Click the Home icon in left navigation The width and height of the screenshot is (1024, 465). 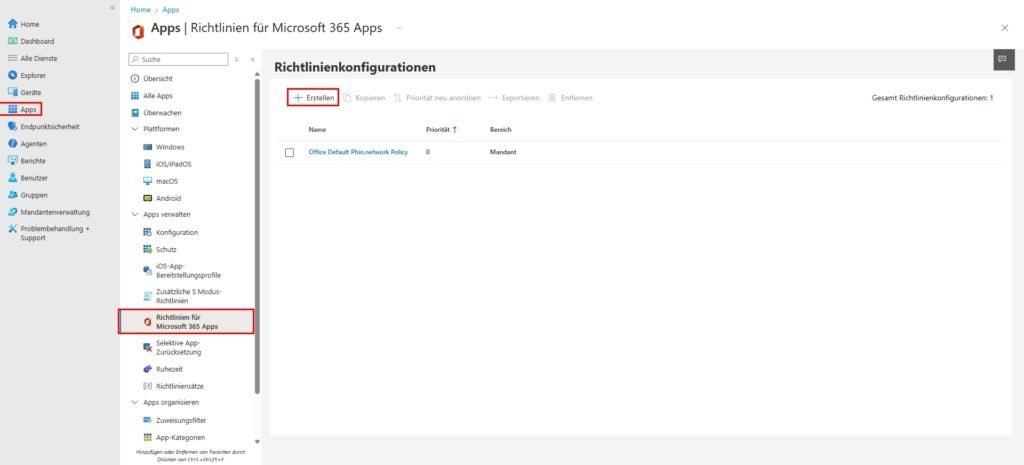(x=12, y=24)
